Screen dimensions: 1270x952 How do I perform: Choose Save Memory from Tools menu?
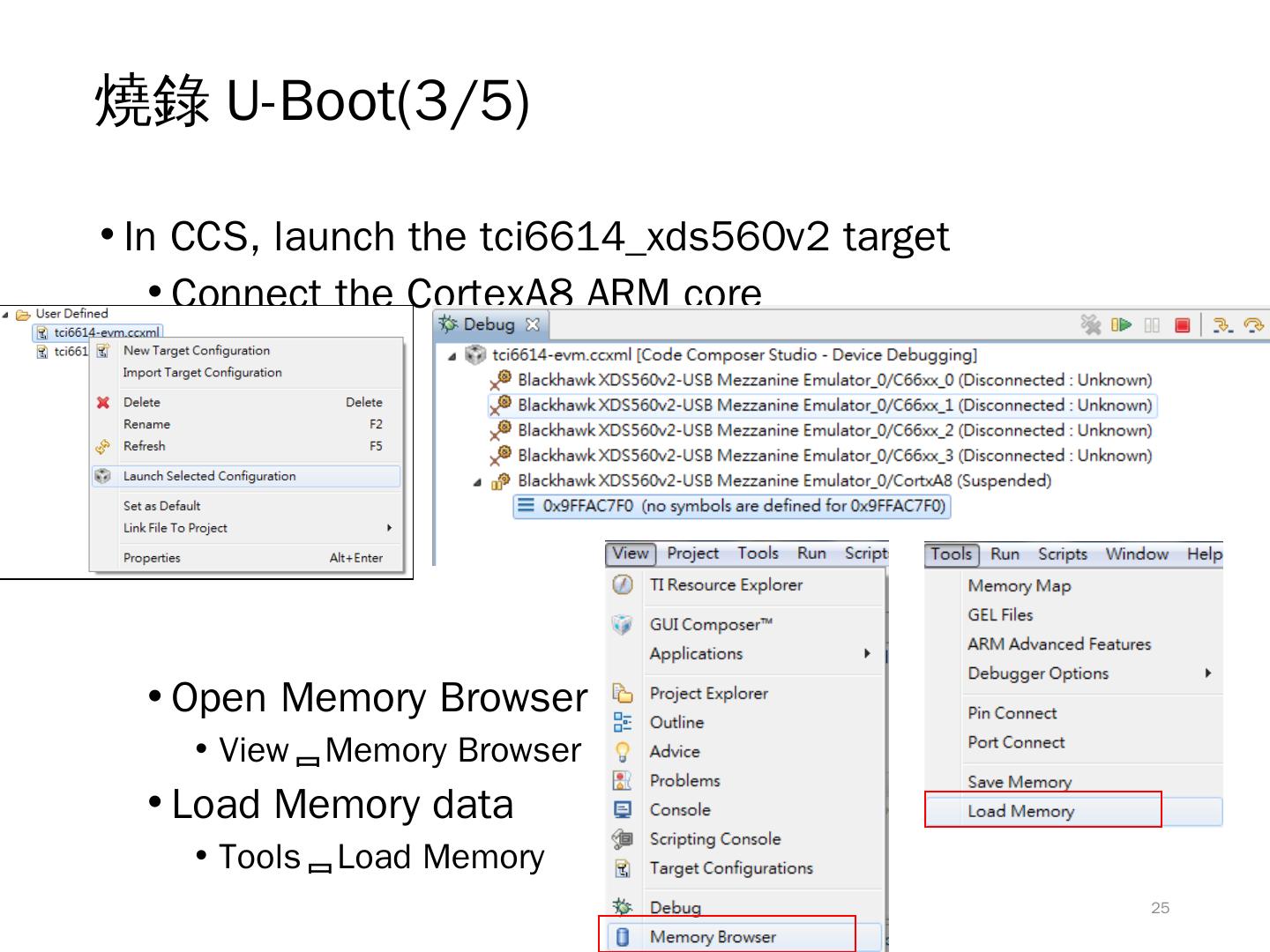click(1074, 782)
